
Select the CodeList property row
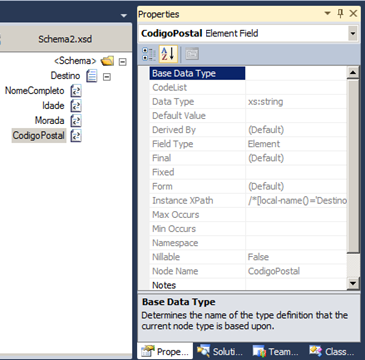pos(248,88)
